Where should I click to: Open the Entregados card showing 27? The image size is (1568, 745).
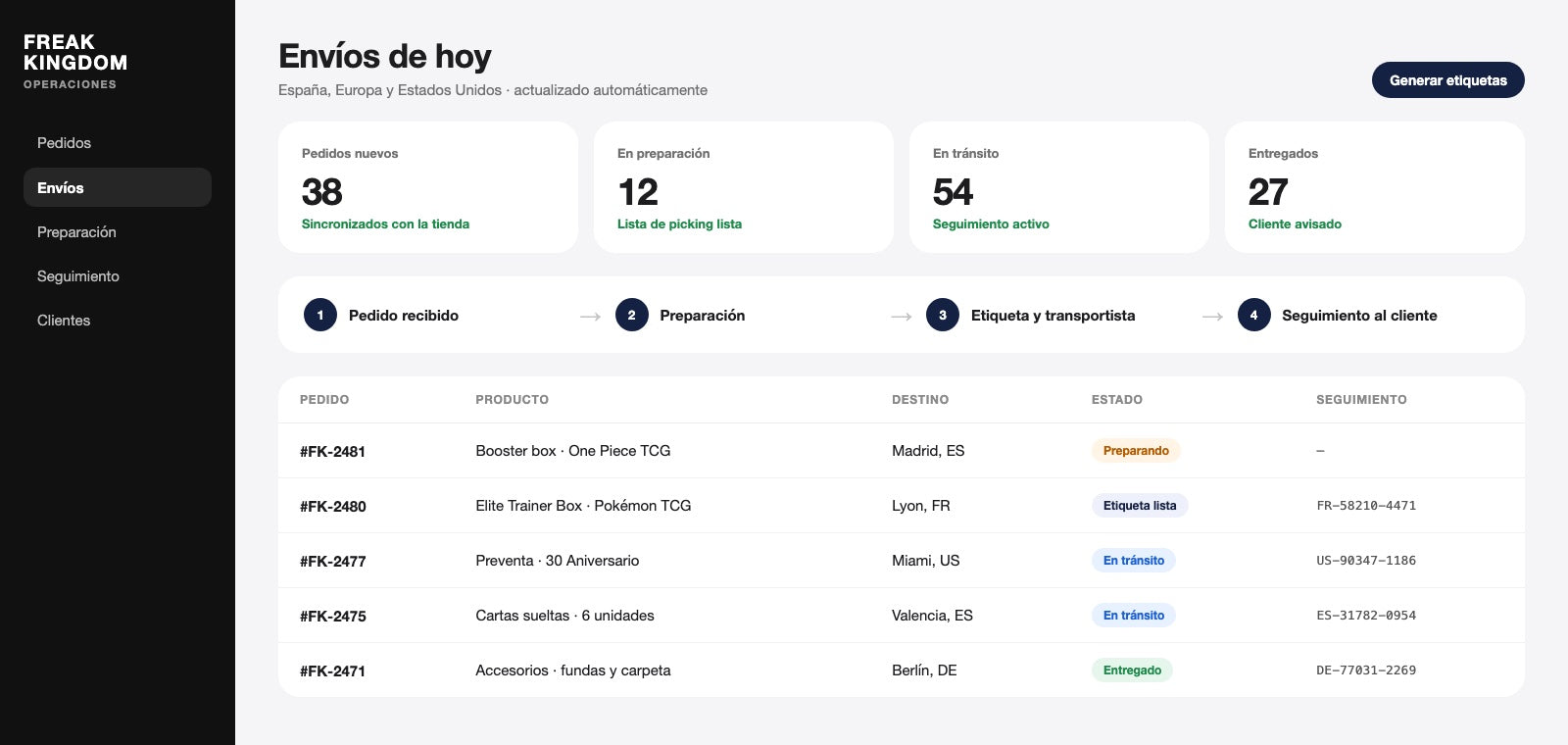[1375, 187]
